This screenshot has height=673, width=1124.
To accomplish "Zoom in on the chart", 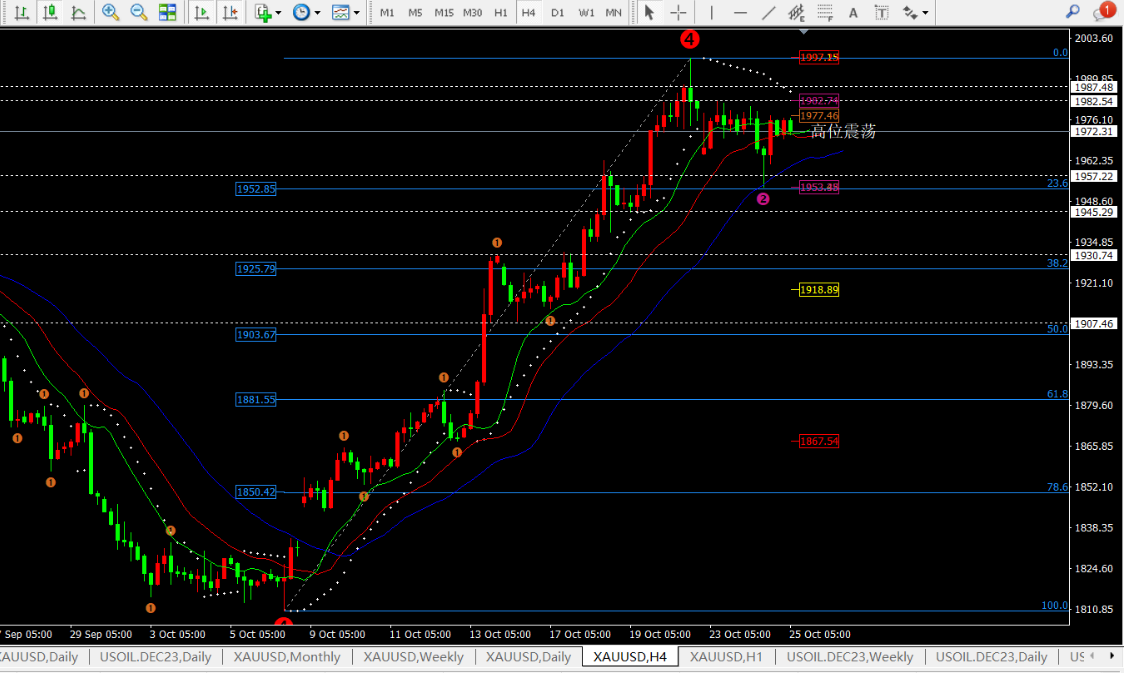I will click(110, 12).
